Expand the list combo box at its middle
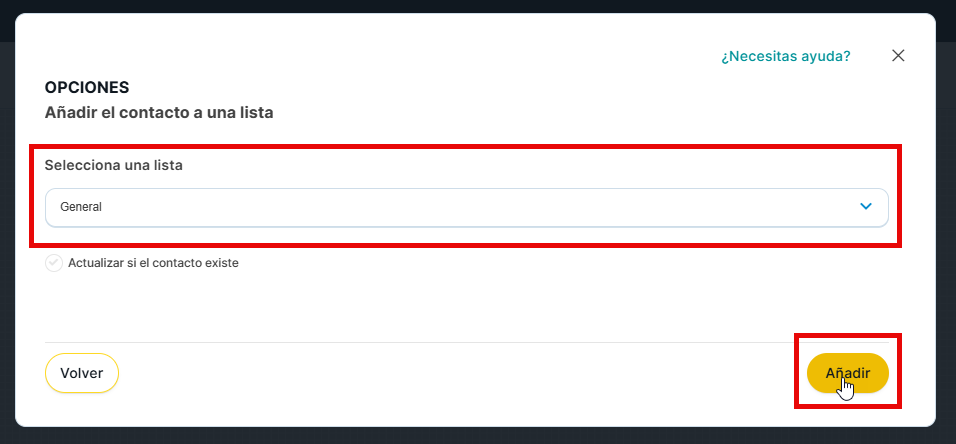The height and width of the screenshot is (444, 956). (x=466, y=207)
